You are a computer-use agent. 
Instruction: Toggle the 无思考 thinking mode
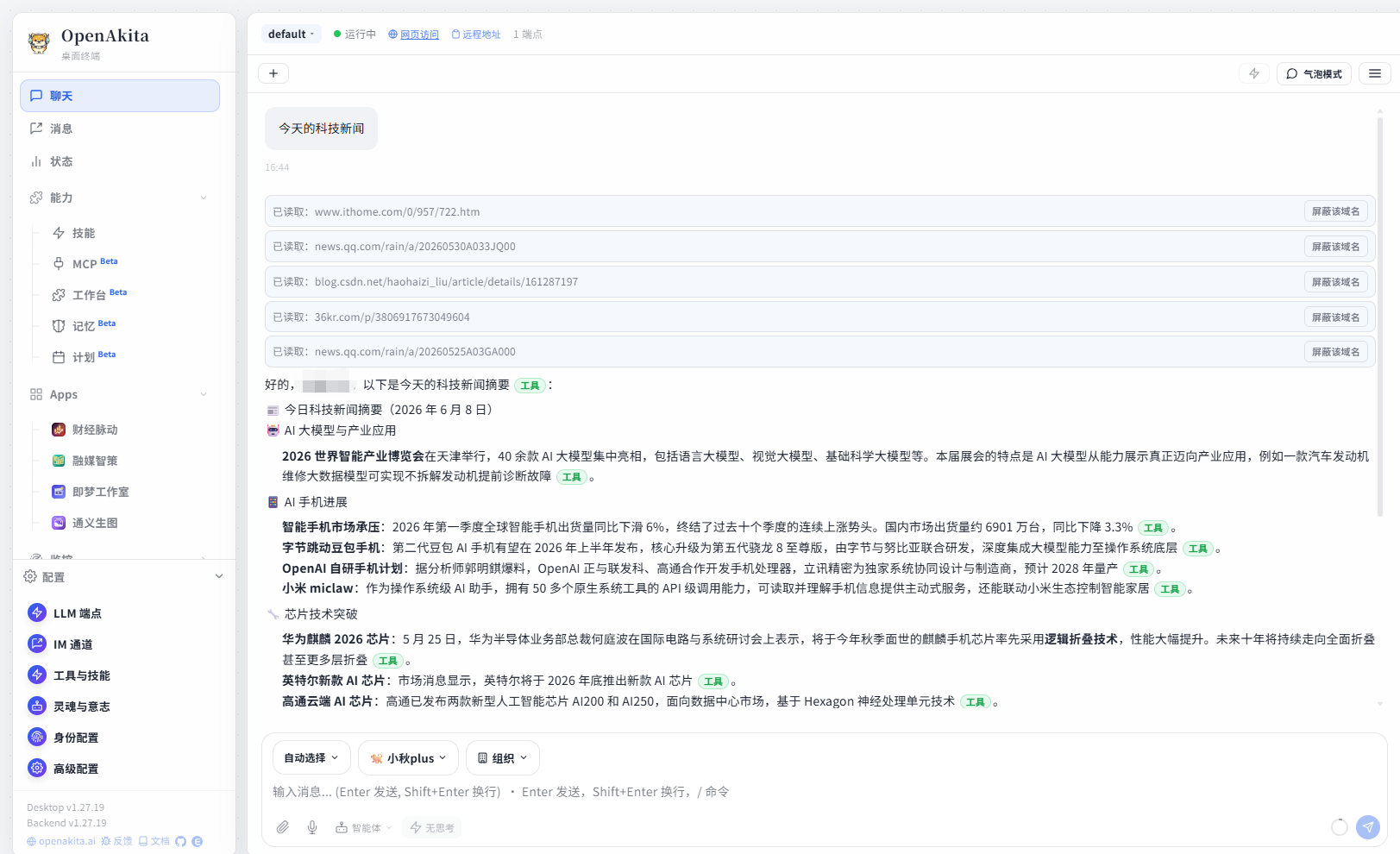pos(432,827)
